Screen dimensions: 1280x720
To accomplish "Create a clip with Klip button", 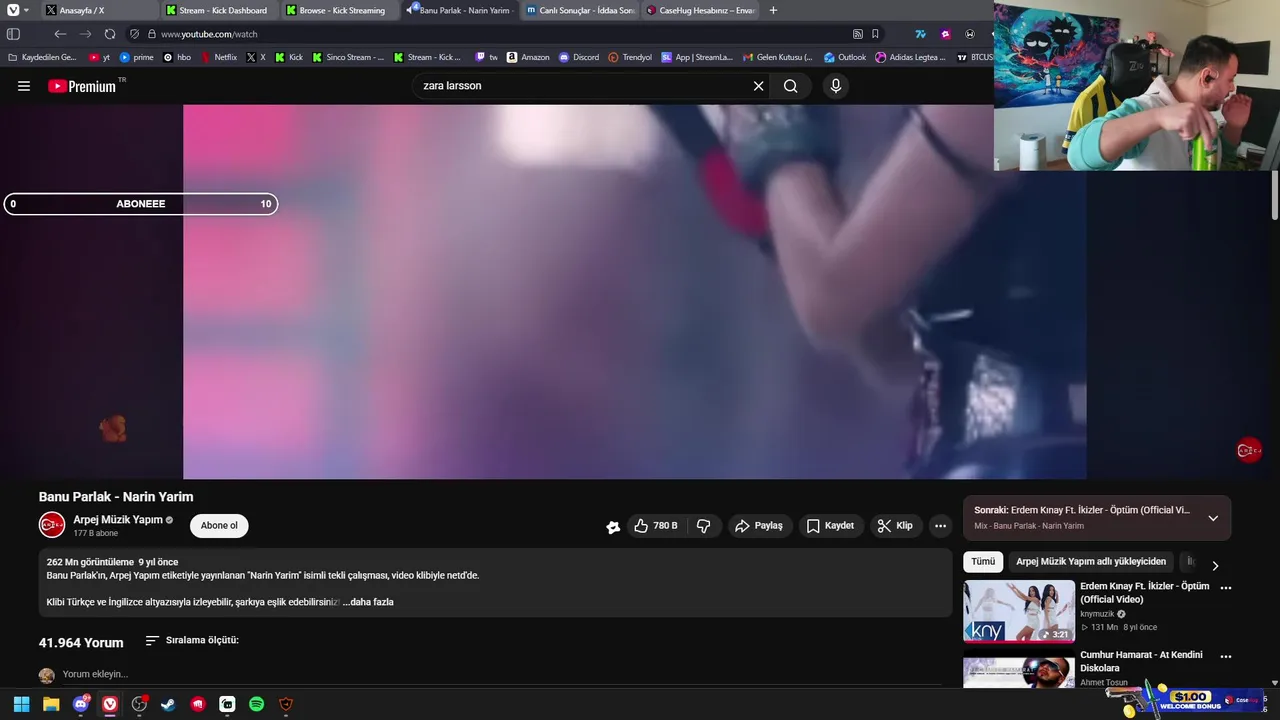I will [894, 526].
